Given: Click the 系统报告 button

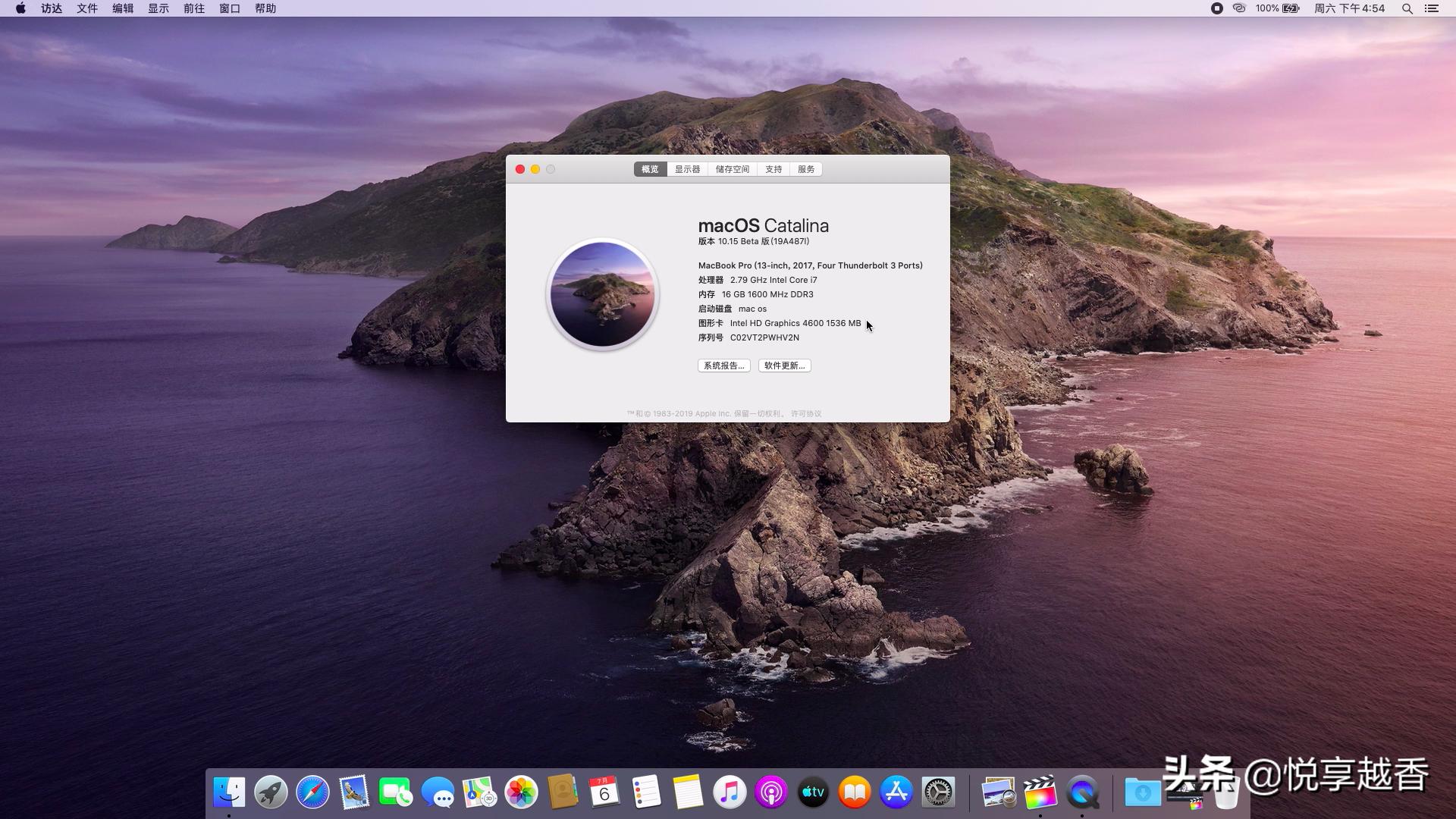Looking at the screenshot, I should pos(723,366).
